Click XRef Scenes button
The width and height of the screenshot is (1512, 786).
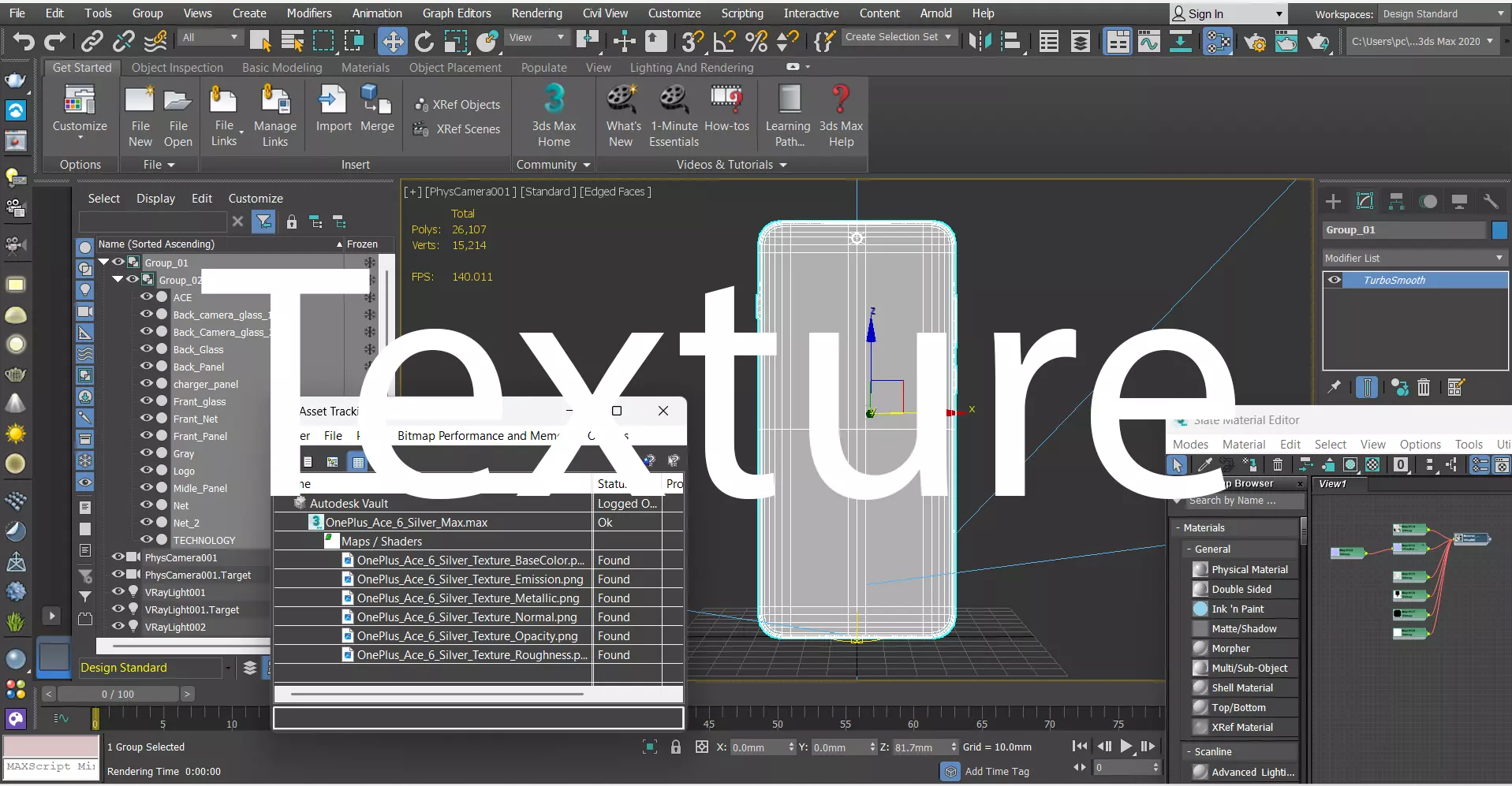click(457, 129)
